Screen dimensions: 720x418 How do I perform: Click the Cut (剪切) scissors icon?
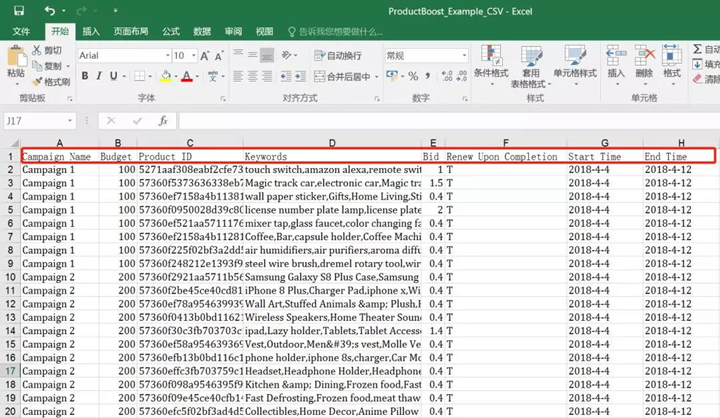pyautogui.click(x=37, y=50)
